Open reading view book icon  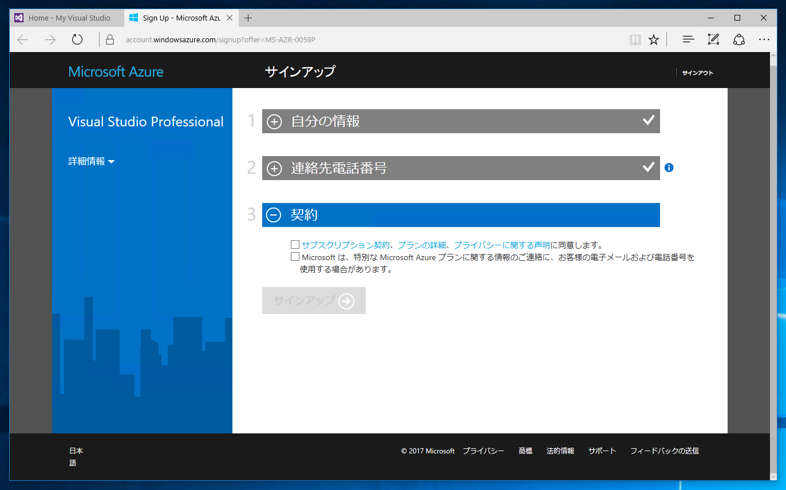pos(635,40)
